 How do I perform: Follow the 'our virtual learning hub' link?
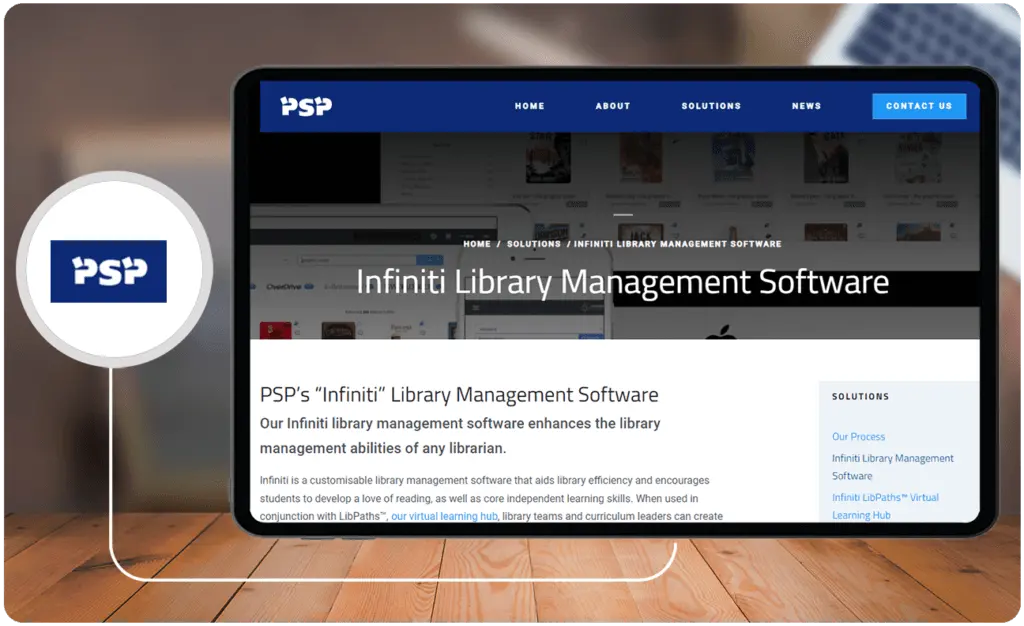(x=444, y=516)
